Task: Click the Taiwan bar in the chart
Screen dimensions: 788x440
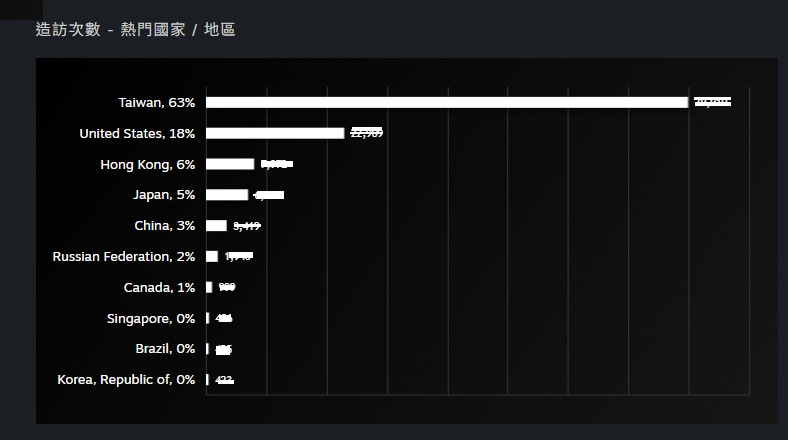Action: point(447,102)
